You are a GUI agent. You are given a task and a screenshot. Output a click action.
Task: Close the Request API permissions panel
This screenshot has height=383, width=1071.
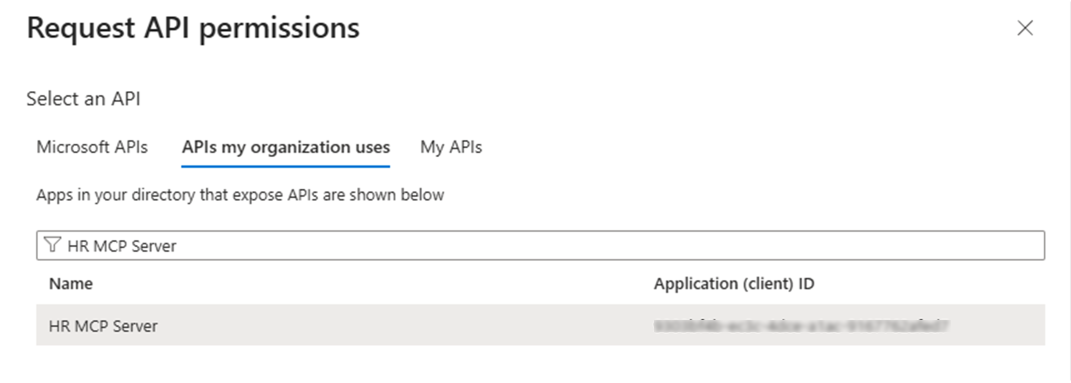point(1025,28)
